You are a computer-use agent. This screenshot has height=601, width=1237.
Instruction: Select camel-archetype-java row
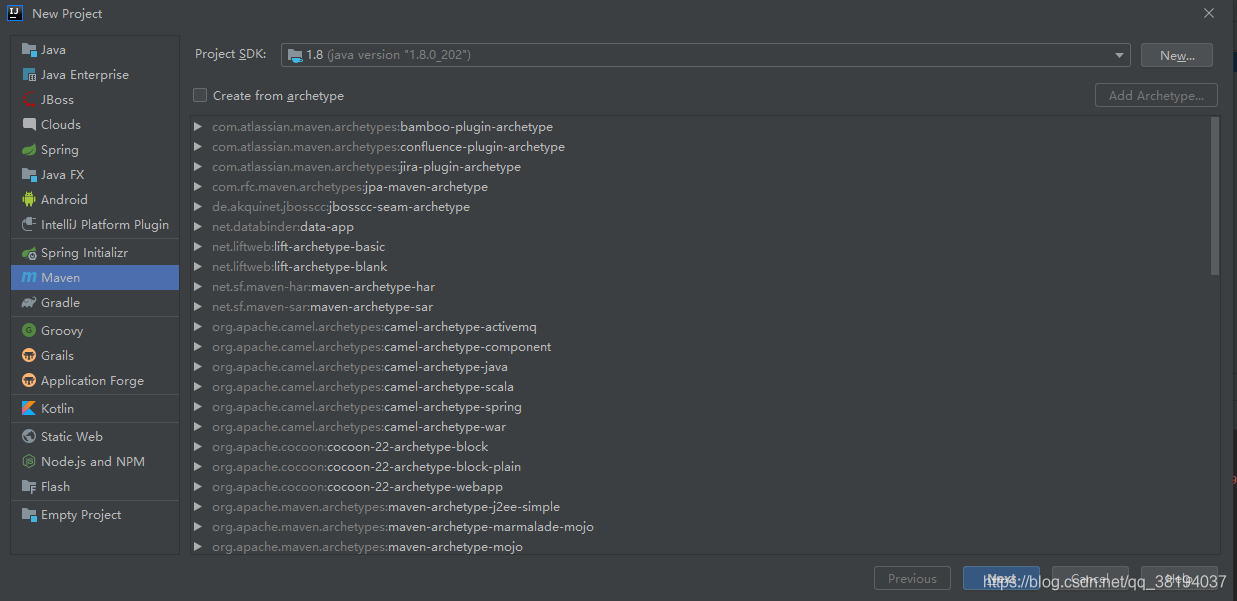700,367
